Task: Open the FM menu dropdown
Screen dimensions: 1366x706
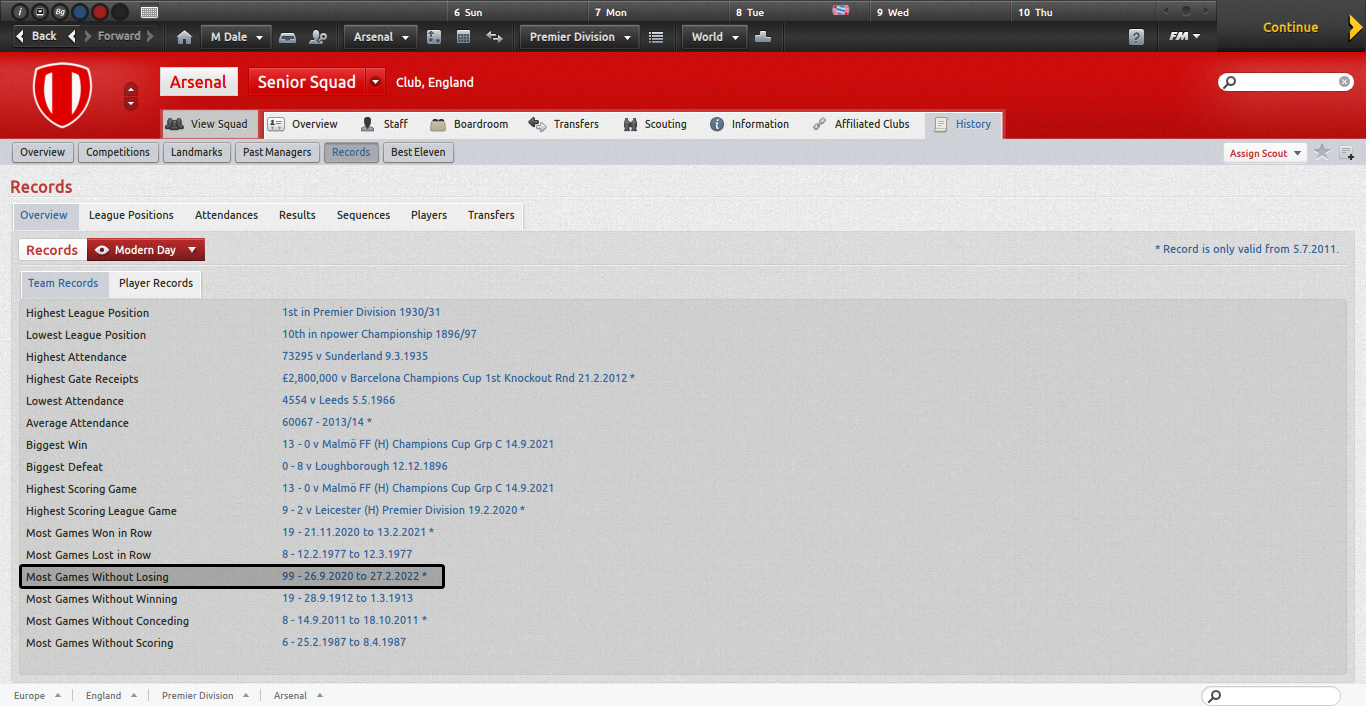Action: pyautogui.click(x=1185, y=37)
